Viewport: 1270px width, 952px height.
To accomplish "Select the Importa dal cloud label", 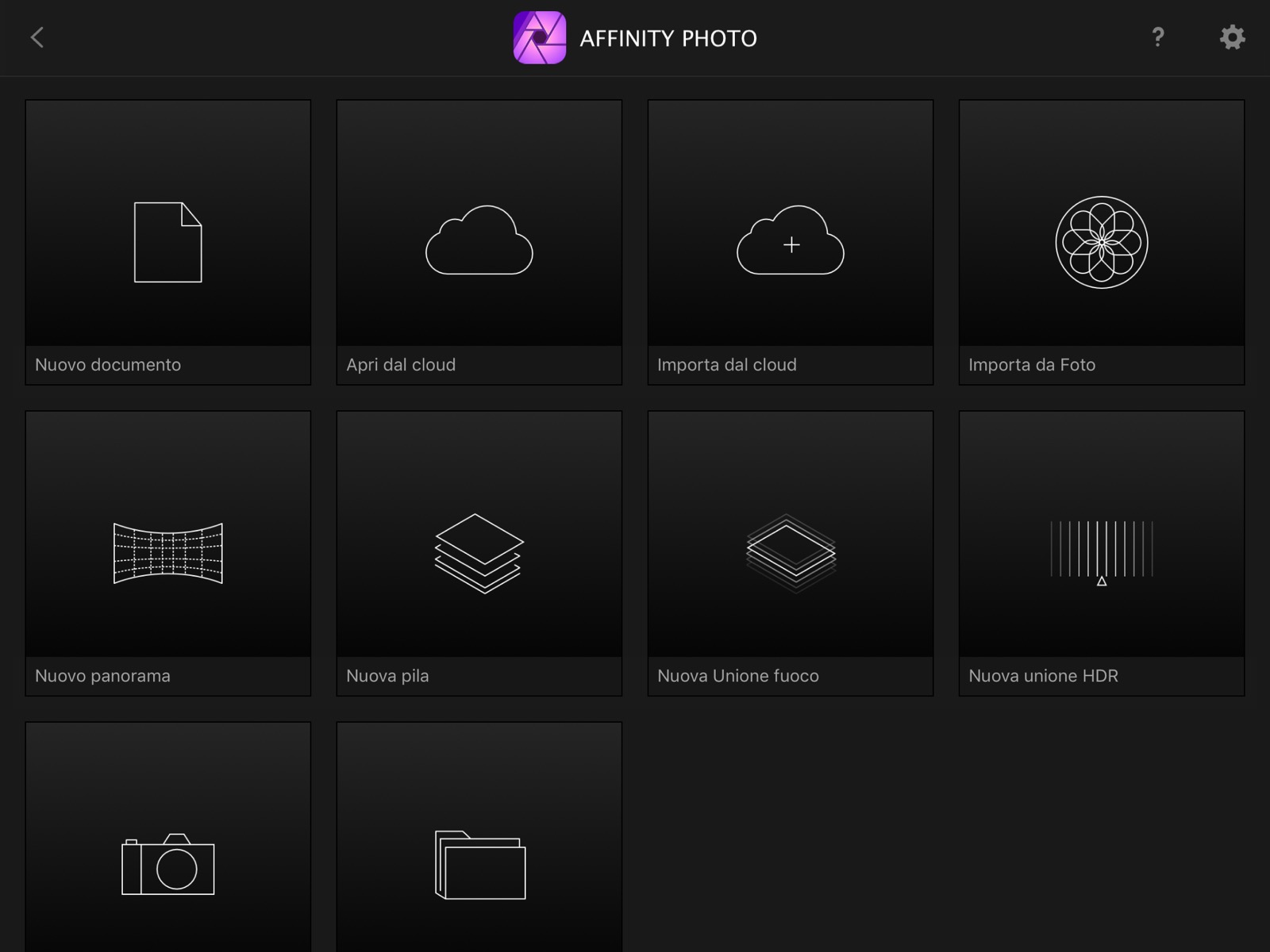I will pos(727,365).
